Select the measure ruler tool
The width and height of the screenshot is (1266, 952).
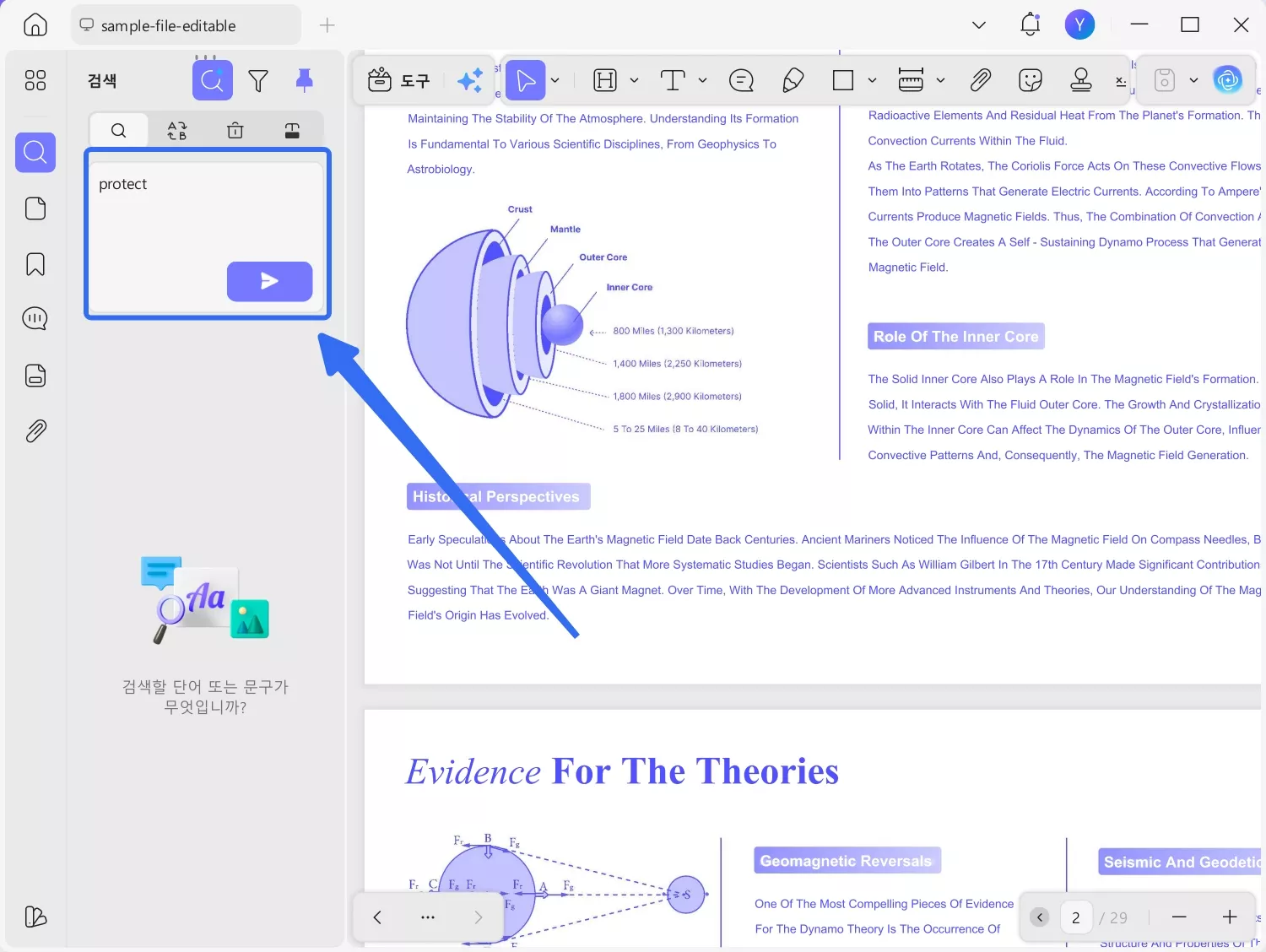tap(911, 81)
